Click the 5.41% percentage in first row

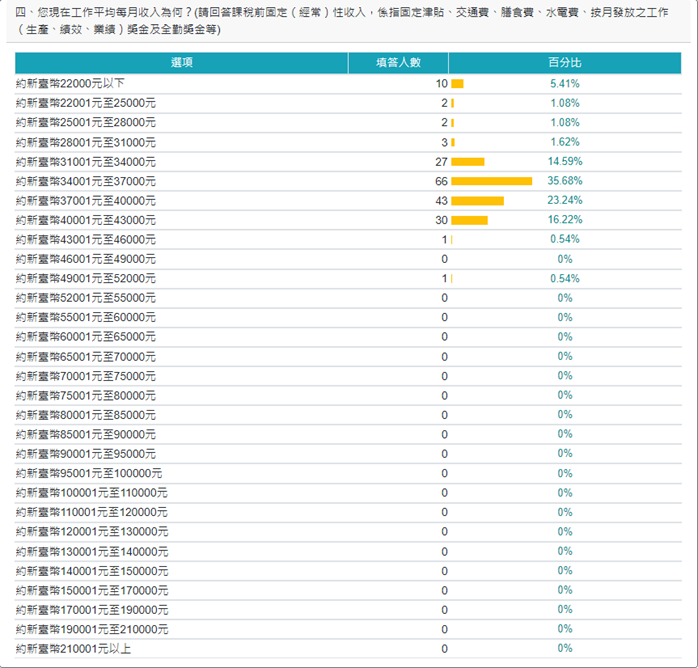pos(564,84)
